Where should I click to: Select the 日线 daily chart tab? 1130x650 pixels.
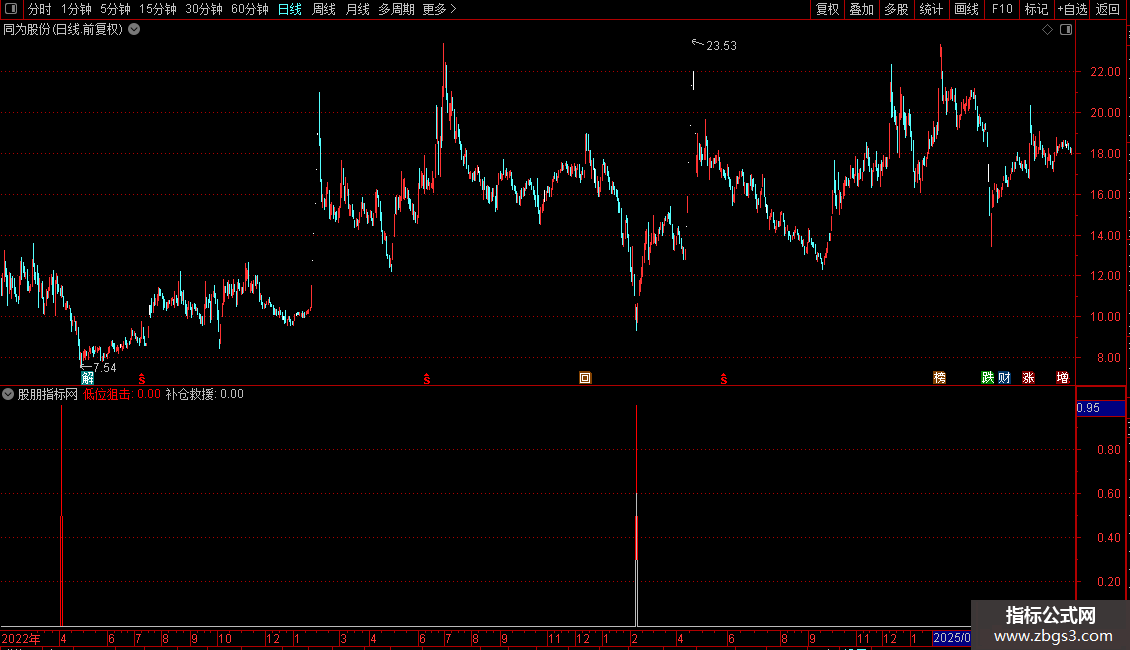point(290,9)
